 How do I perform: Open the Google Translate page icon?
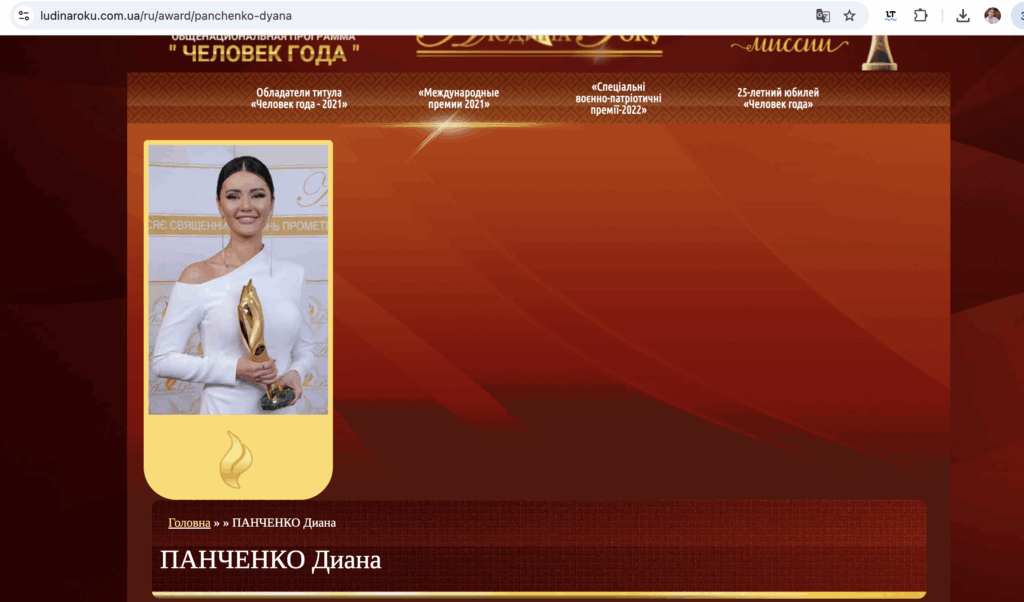point(823,16)
